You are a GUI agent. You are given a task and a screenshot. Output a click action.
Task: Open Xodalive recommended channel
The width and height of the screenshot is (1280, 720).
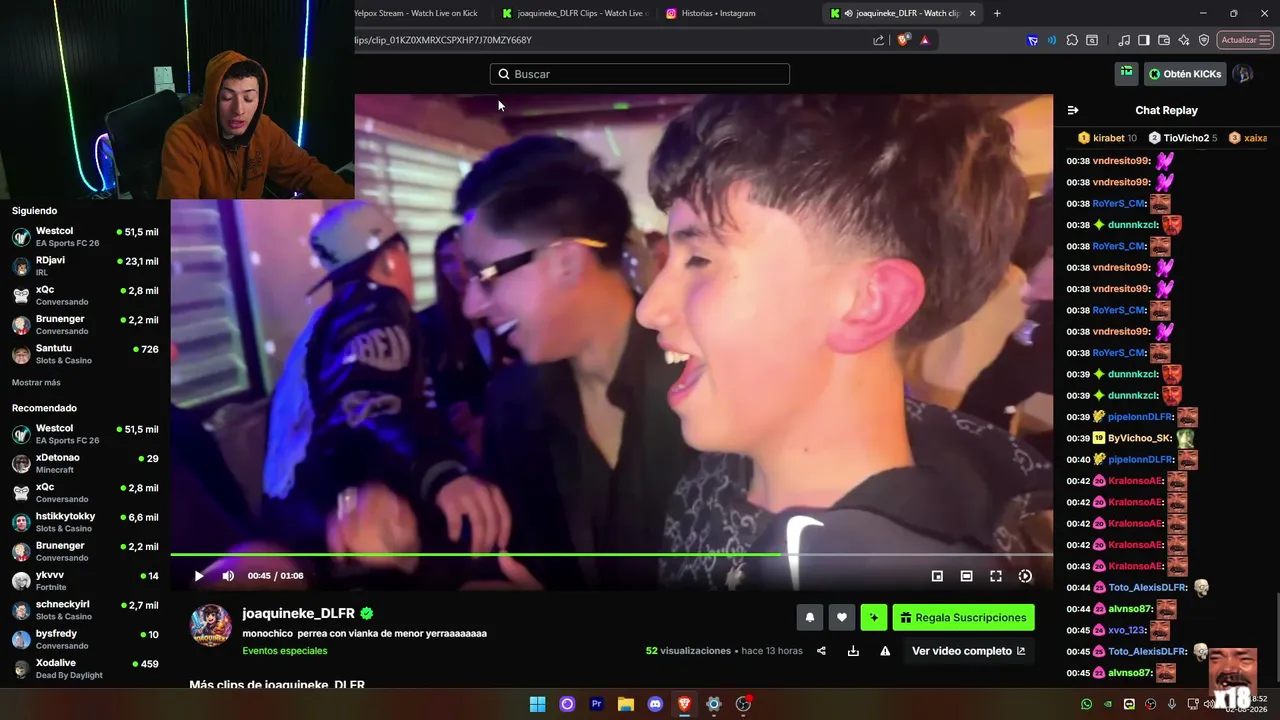point(85,669)
